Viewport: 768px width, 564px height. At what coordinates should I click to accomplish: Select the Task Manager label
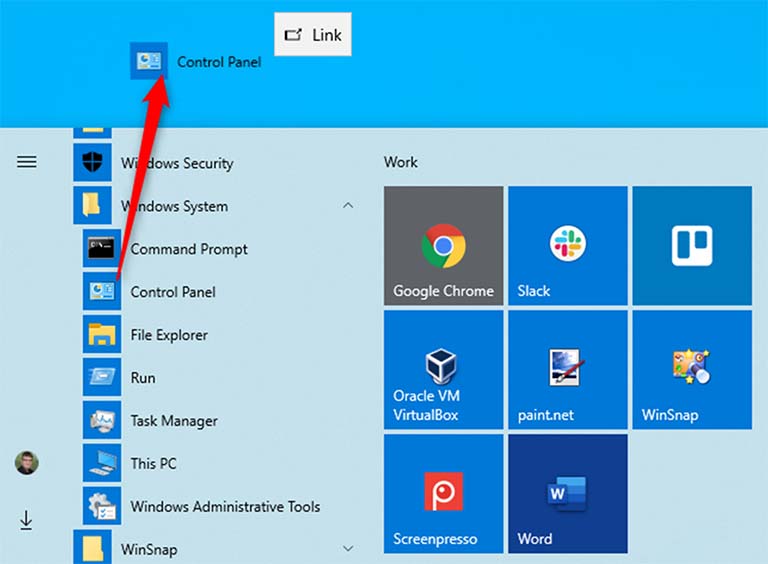point(174,421)
